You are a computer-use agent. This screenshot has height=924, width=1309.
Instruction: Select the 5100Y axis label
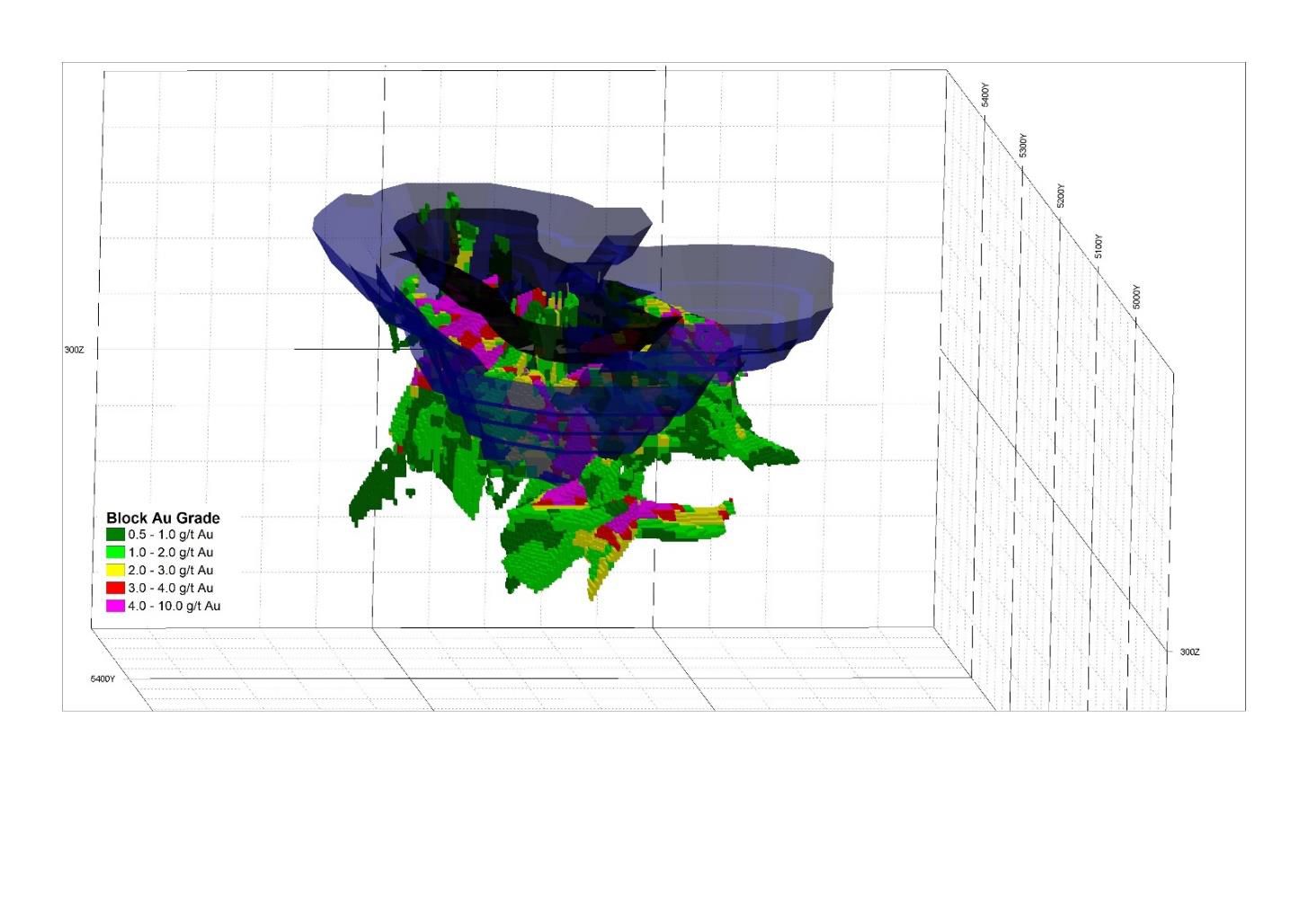(x=1099, y=246)
